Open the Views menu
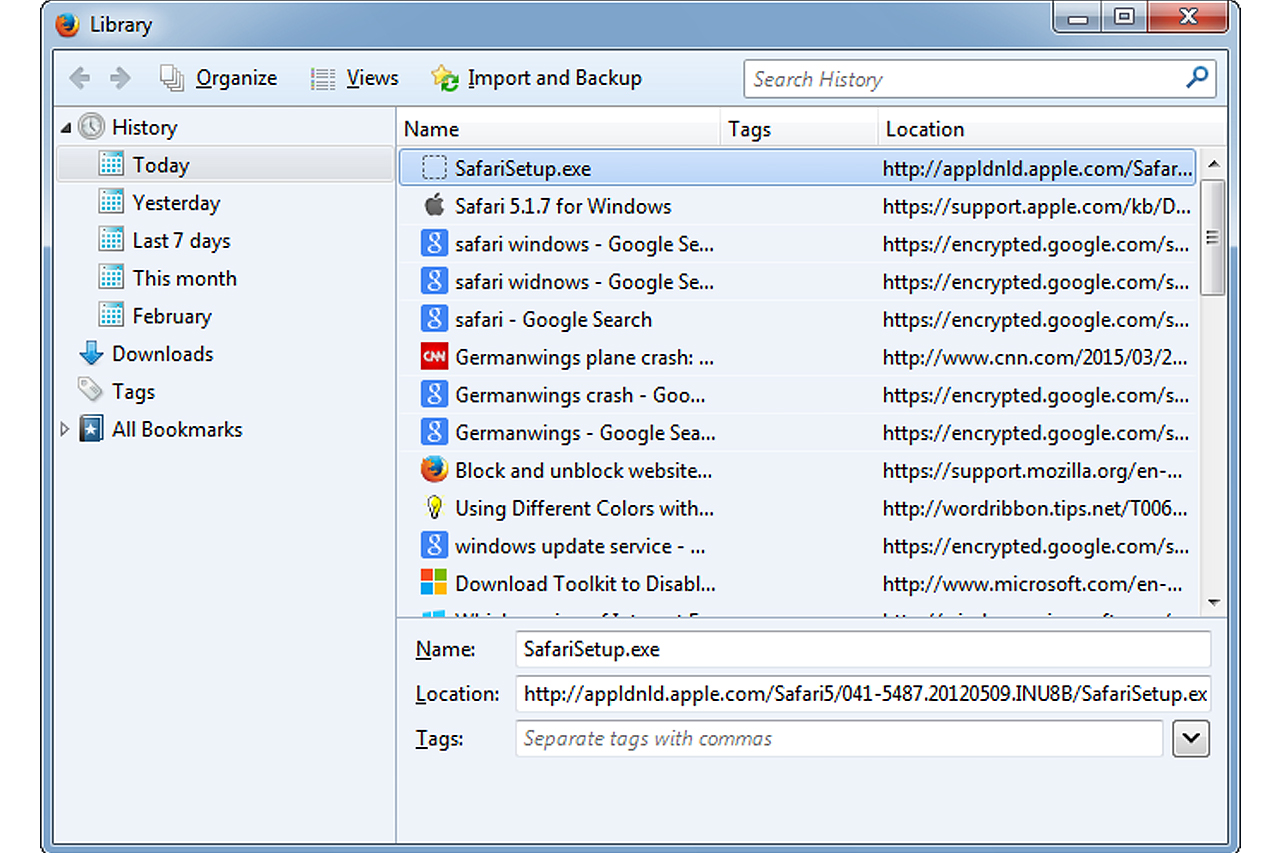The height and width of the screenshot is (853, 1280). tap(371, 78)
